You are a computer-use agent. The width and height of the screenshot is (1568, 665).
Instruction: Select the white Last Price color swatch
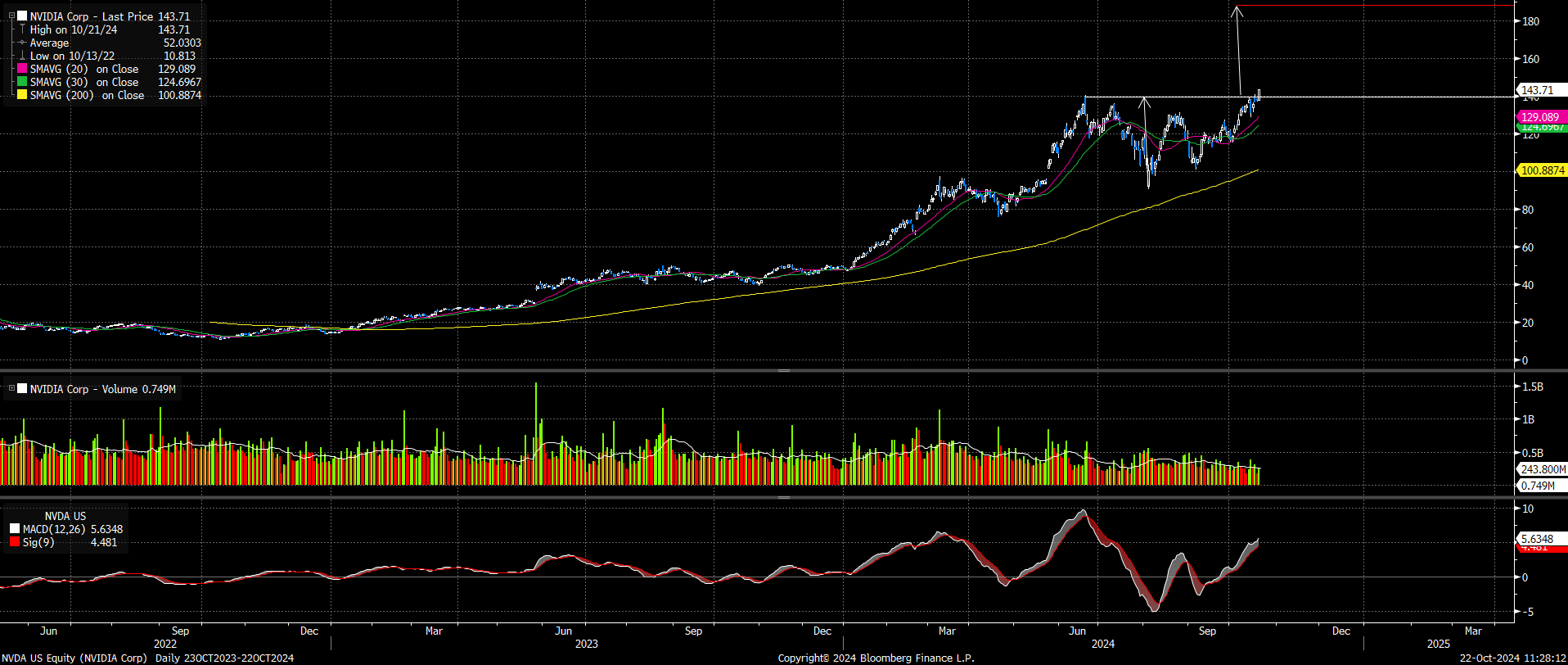point(23,16)
